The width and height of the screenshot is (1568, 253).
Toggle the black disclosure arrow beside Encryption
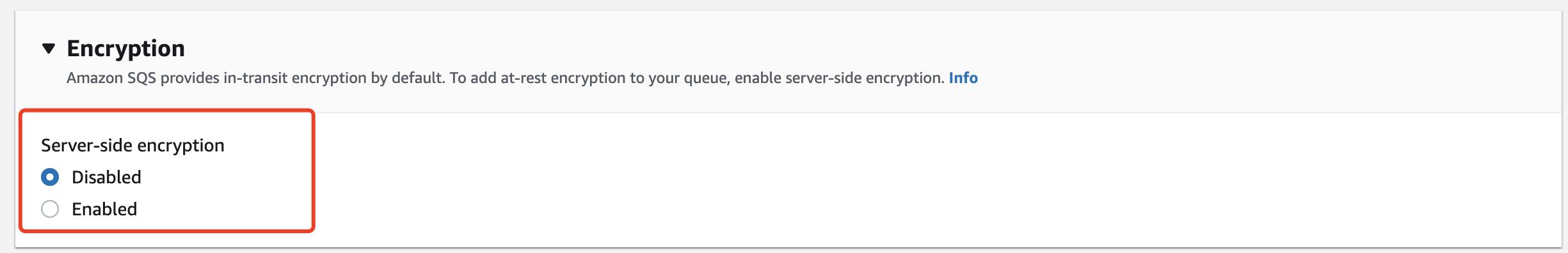[49, 49]
